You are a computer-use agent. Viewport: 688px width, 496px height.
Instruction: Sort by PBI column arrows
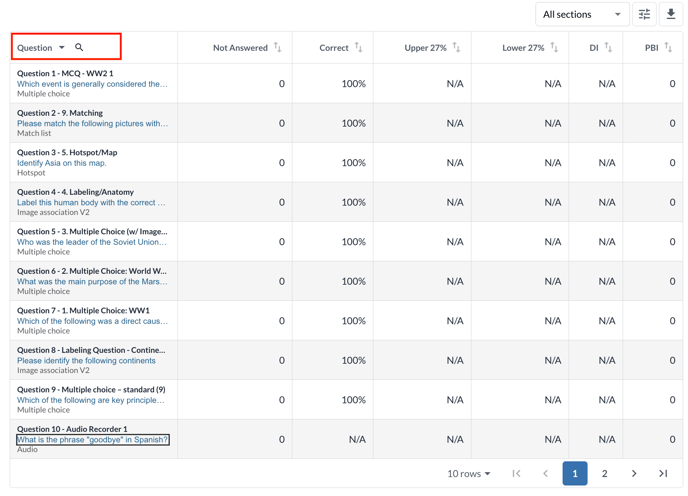tap(668, 47)
